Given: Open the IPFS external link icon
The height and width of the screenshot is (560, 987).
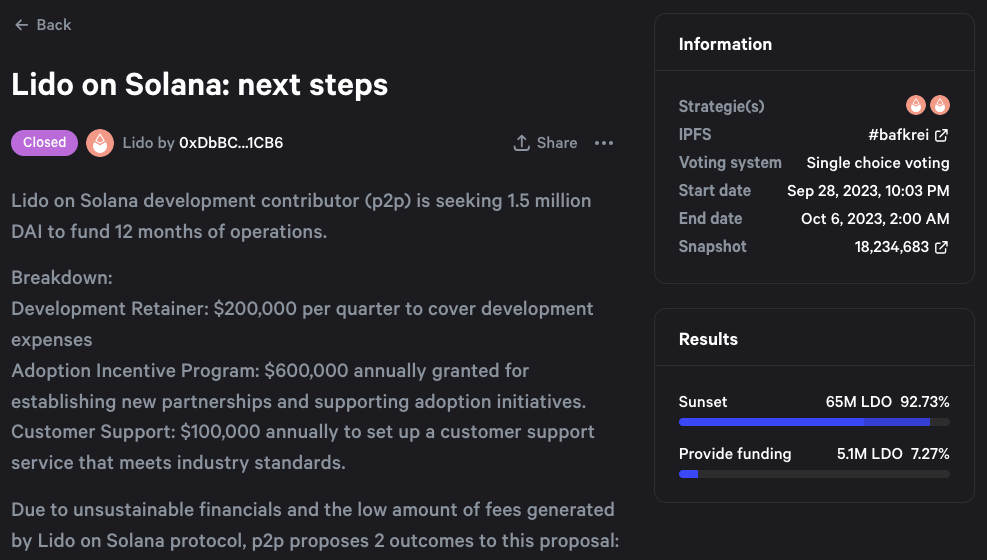Looking at the screenshot, I should point(941,135).
